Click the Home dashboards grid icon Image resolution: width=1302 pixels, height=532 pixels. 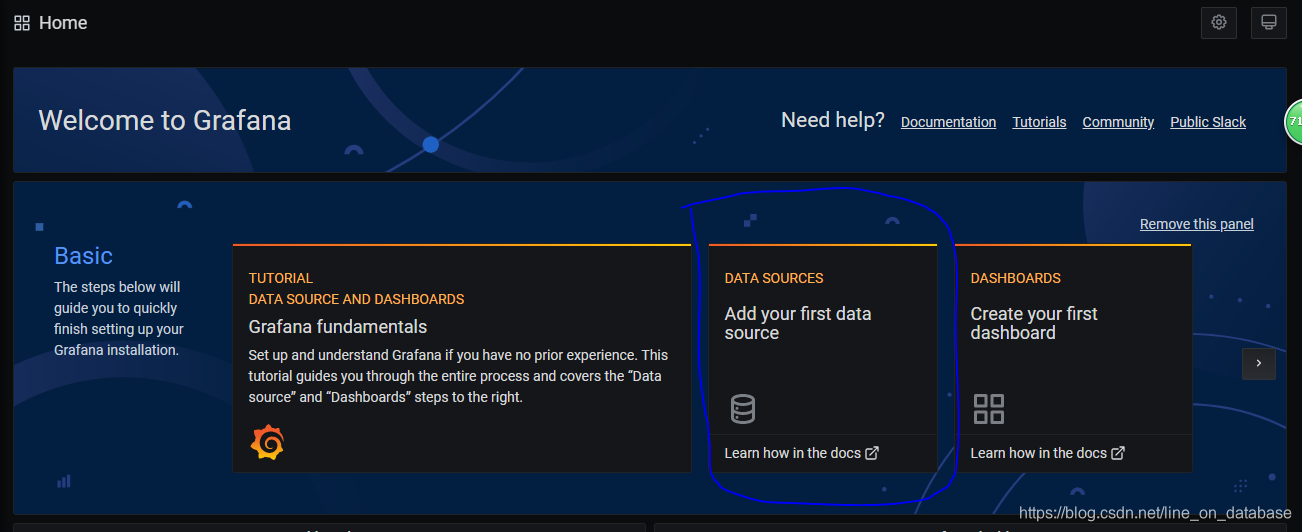(x=22, y=23)
